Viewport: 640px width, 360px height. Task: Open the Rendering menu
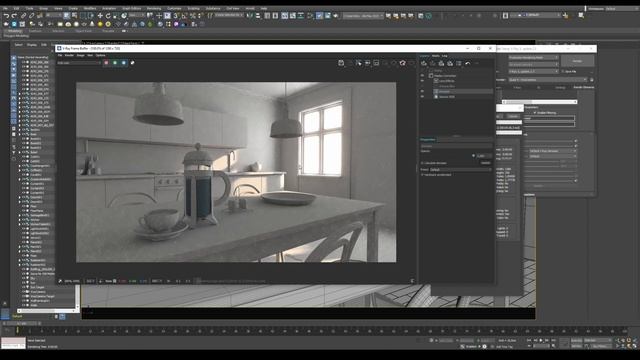tap(153, 8)
